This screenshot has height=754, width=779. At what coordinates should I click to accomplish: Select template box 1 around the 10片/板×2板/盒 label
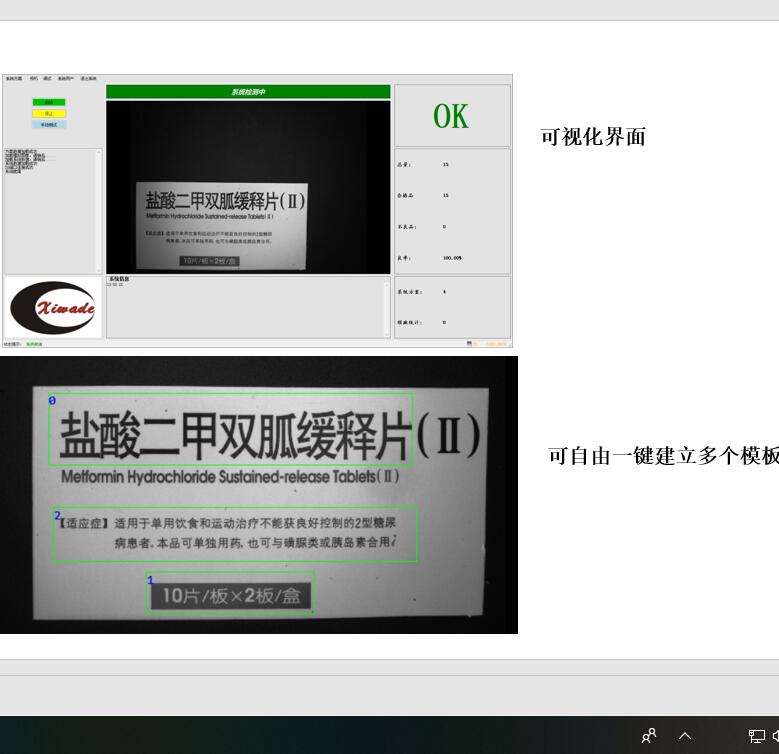click(230, 593)
